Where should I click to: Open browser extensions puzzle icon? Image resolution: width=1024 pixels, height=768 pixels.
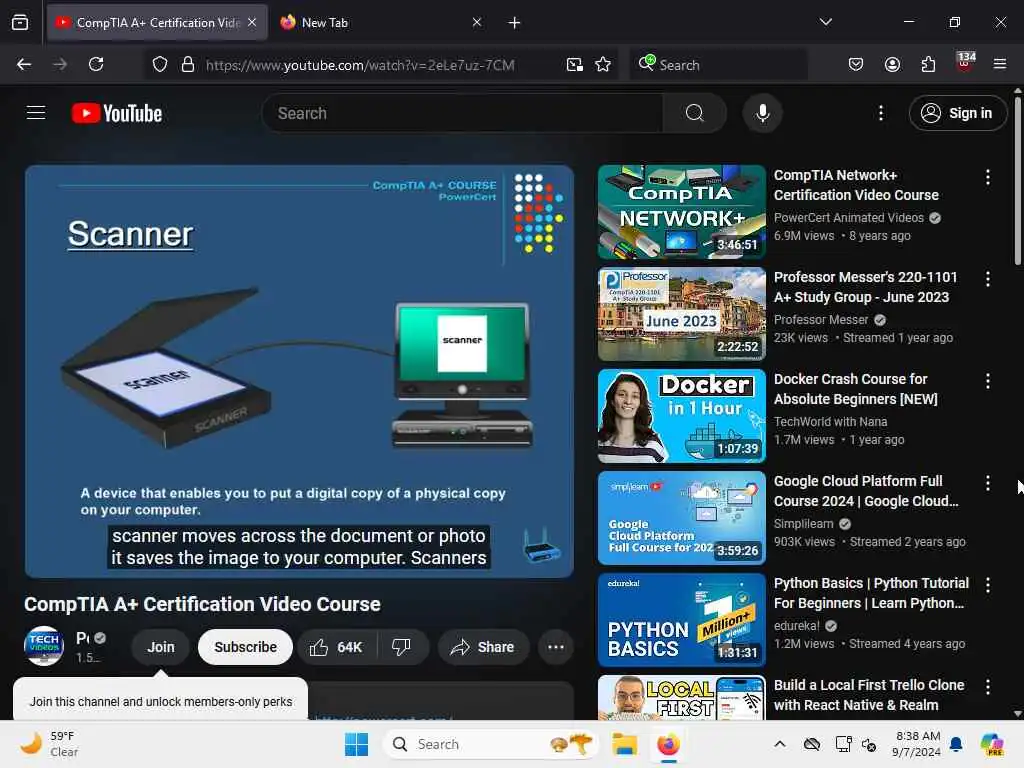tap(928, 64)
